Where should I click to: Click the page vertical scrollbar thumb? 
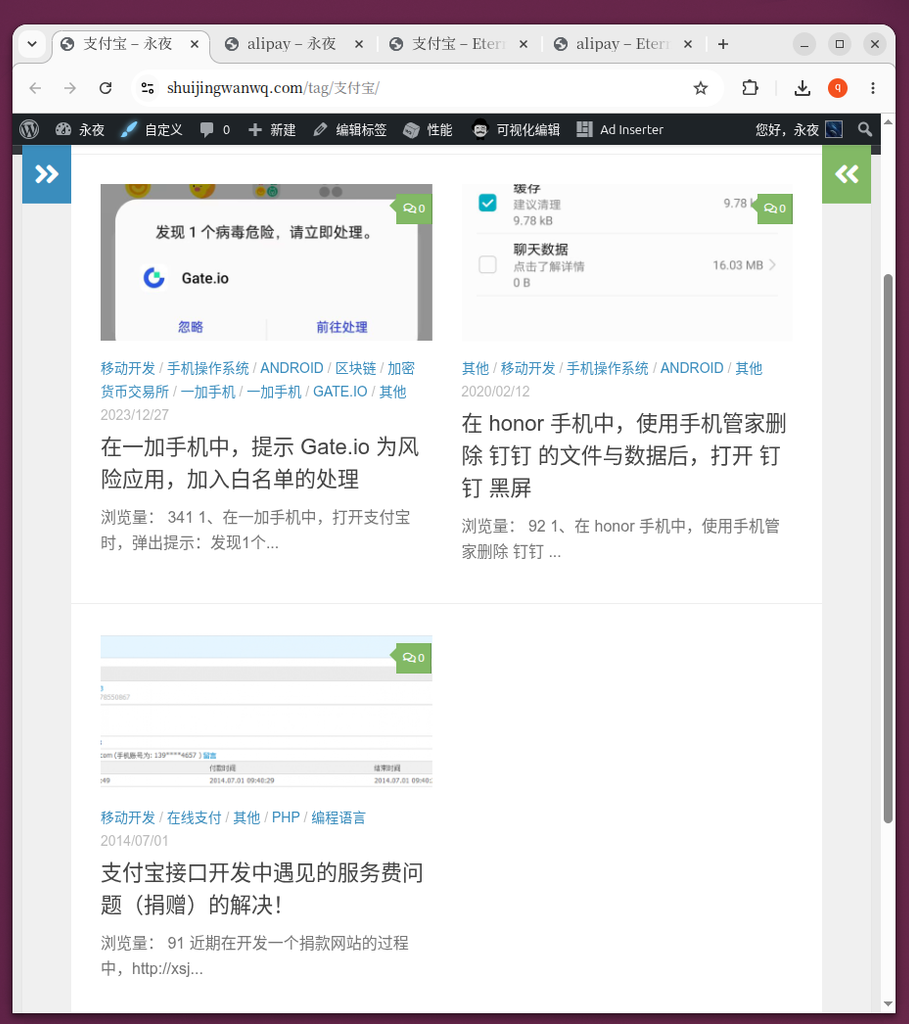click(887, 549)
